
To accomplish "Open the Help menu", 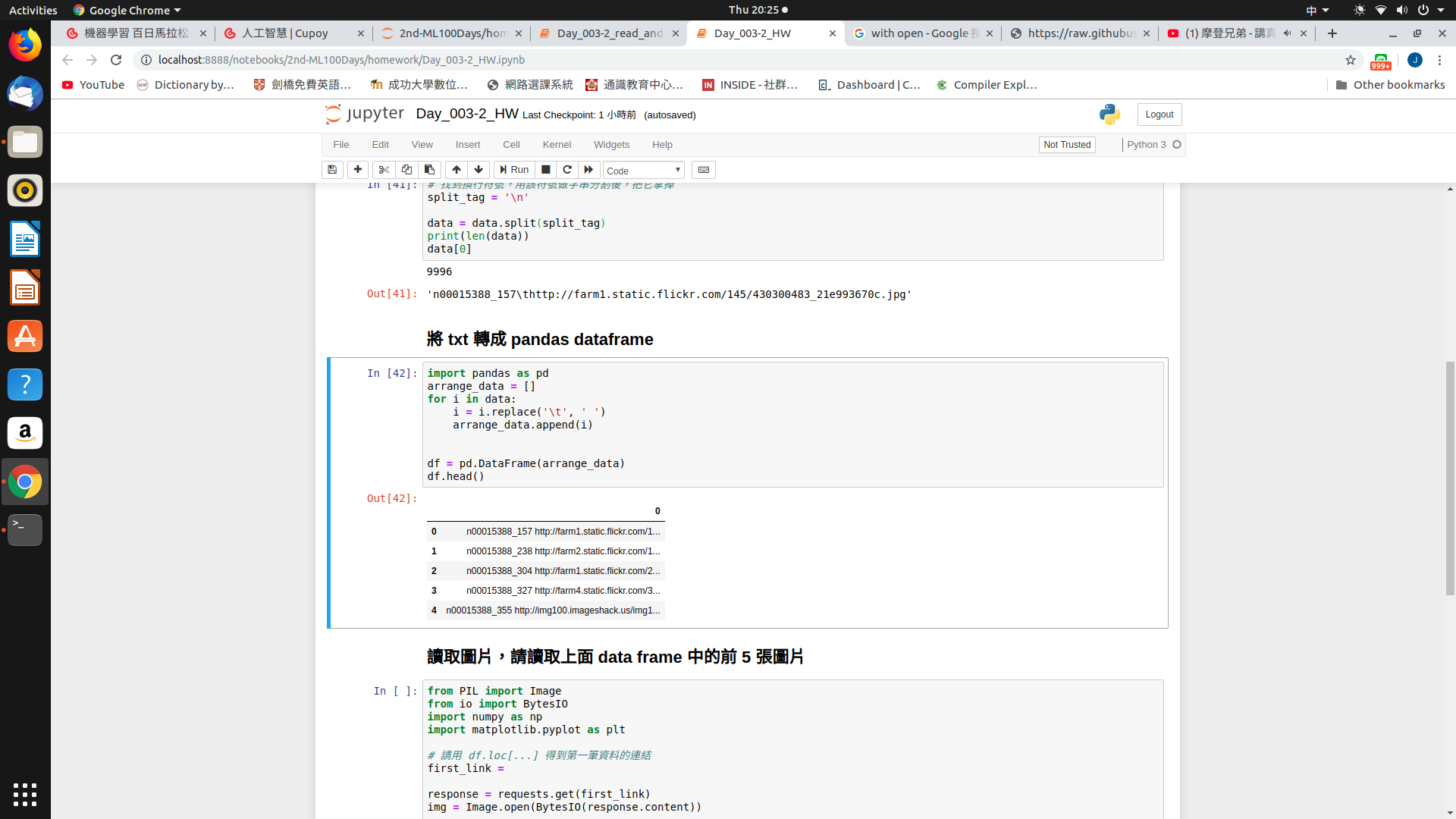I will coord(662,145).
